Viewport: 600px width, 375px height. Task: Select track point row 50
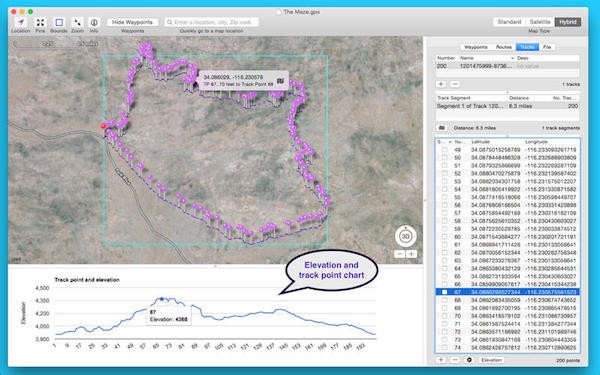pos(507,158)
